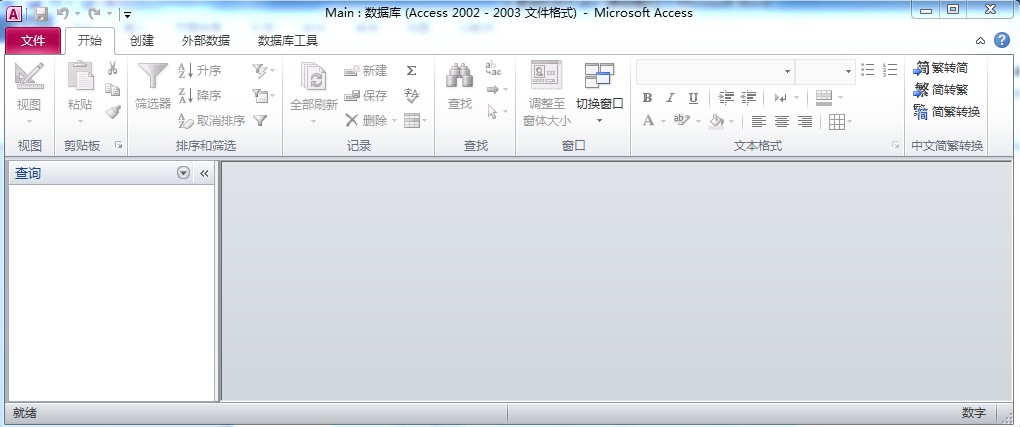Click the alternate row color icon
Image resolution: width=1020 pixels, height=427 pixels.
click(x=824, y=98)
